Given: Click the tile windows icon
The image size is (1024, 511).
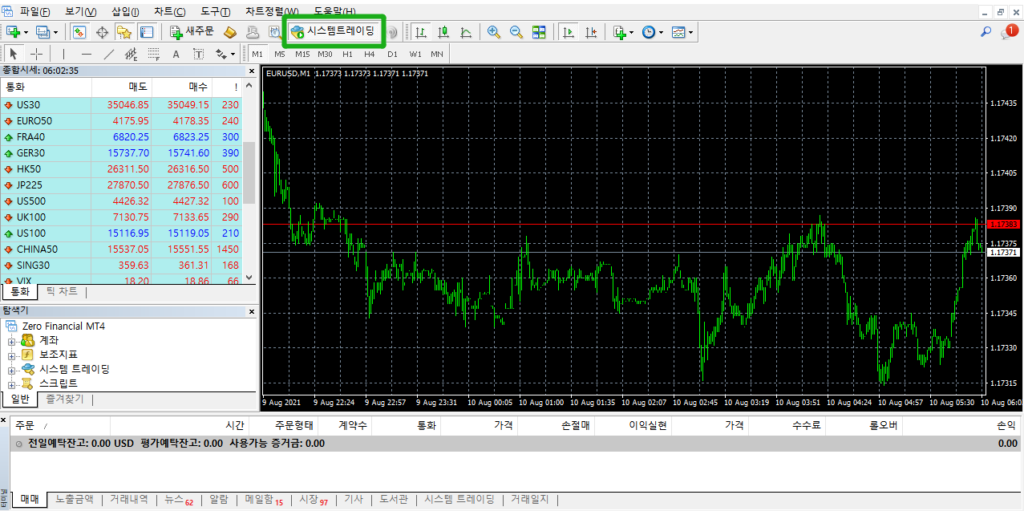Looking at the screenshot, I should coord(539,31).
